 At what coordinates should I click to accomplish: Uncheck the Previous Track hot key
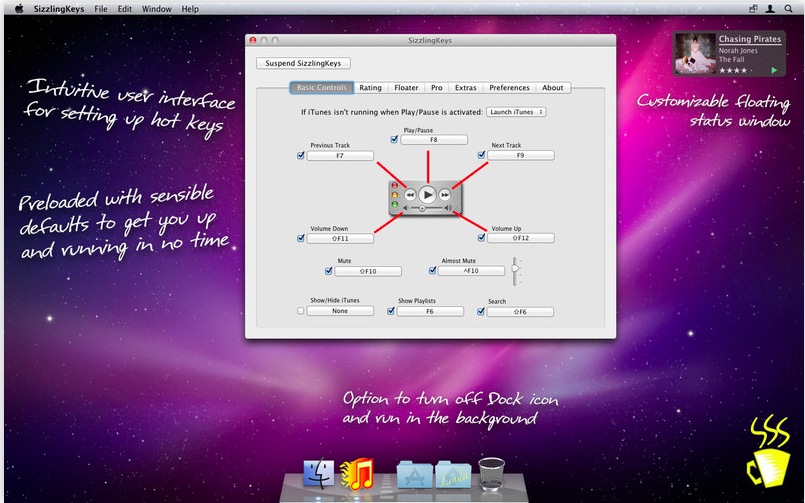[301, 155]
